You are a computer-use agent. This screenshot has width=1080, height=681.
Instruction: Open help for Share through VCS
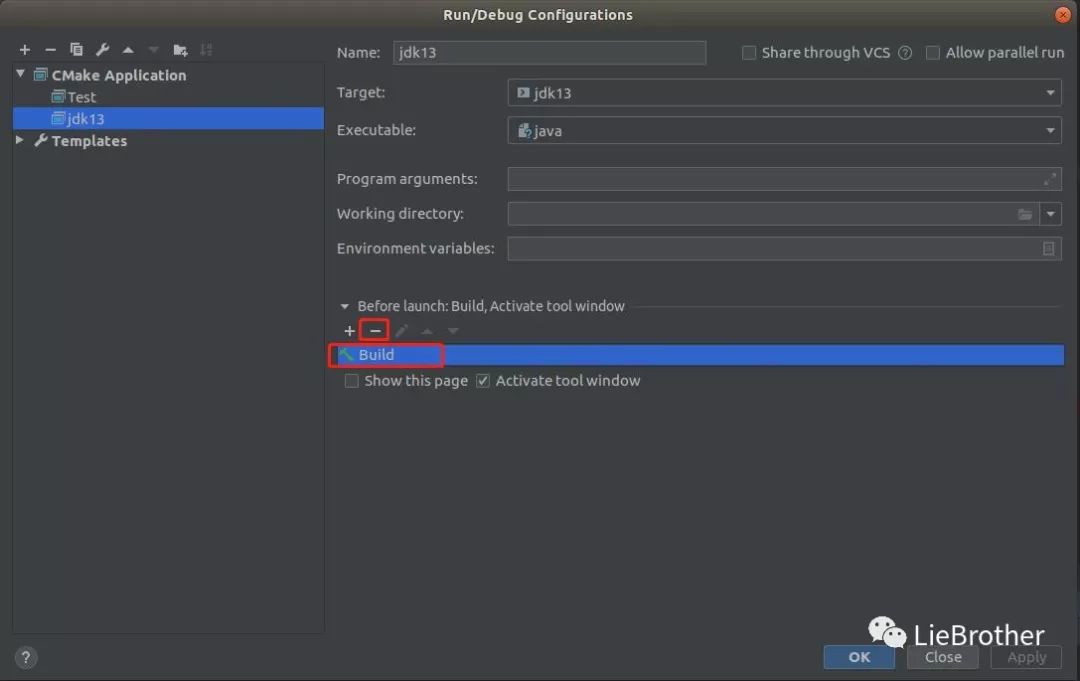pyautogui.click(x=905, y=53)
